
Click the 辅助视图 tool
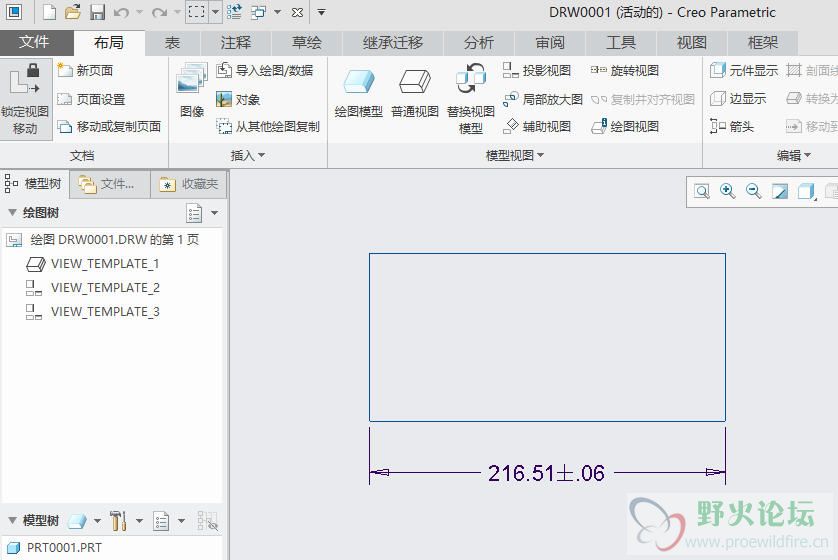pyautogui.click(x=537, y=127)
